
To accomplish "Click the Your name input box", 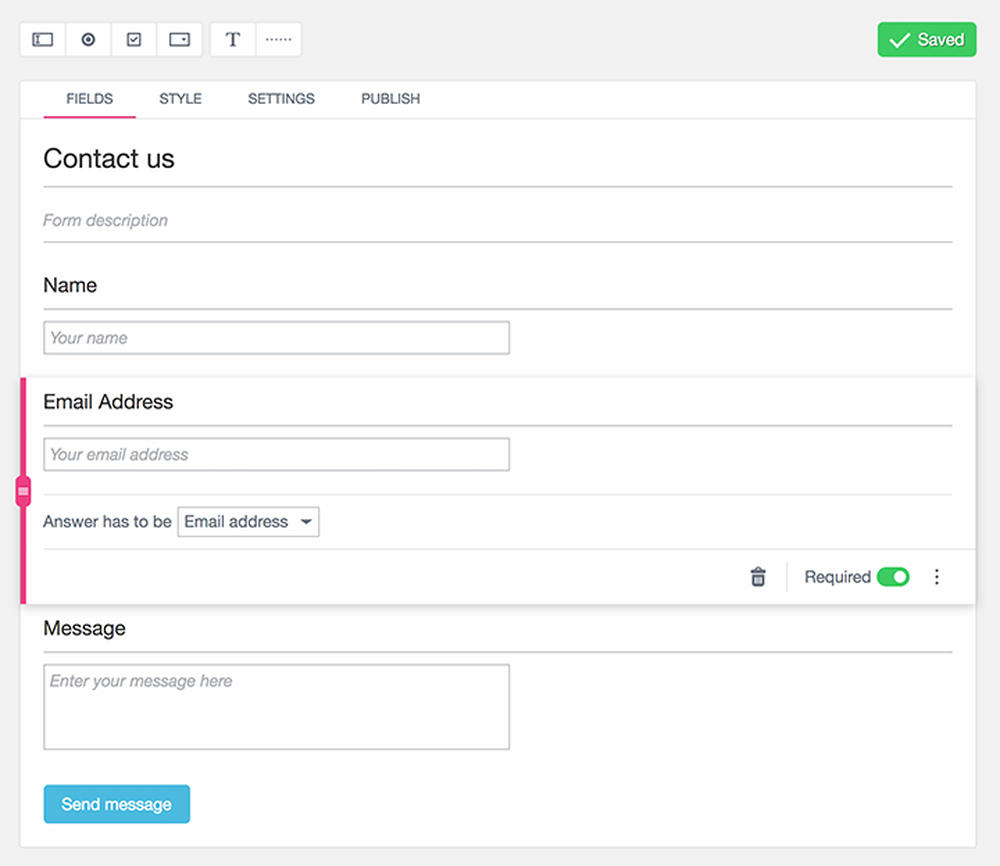I will (276, 338).
